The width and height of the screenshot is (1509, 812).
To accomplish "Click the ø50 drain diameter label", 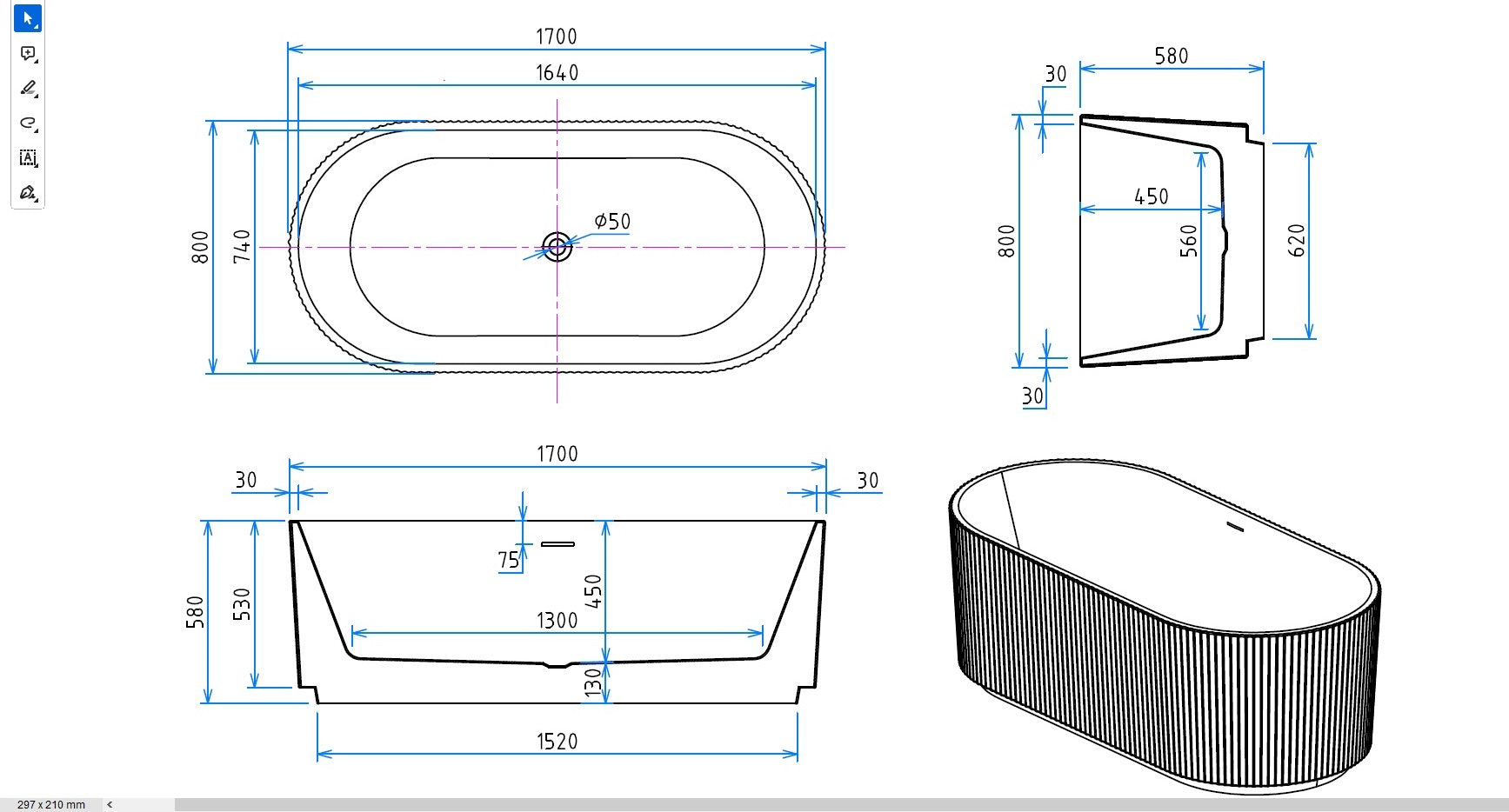I will click(612, 222).
